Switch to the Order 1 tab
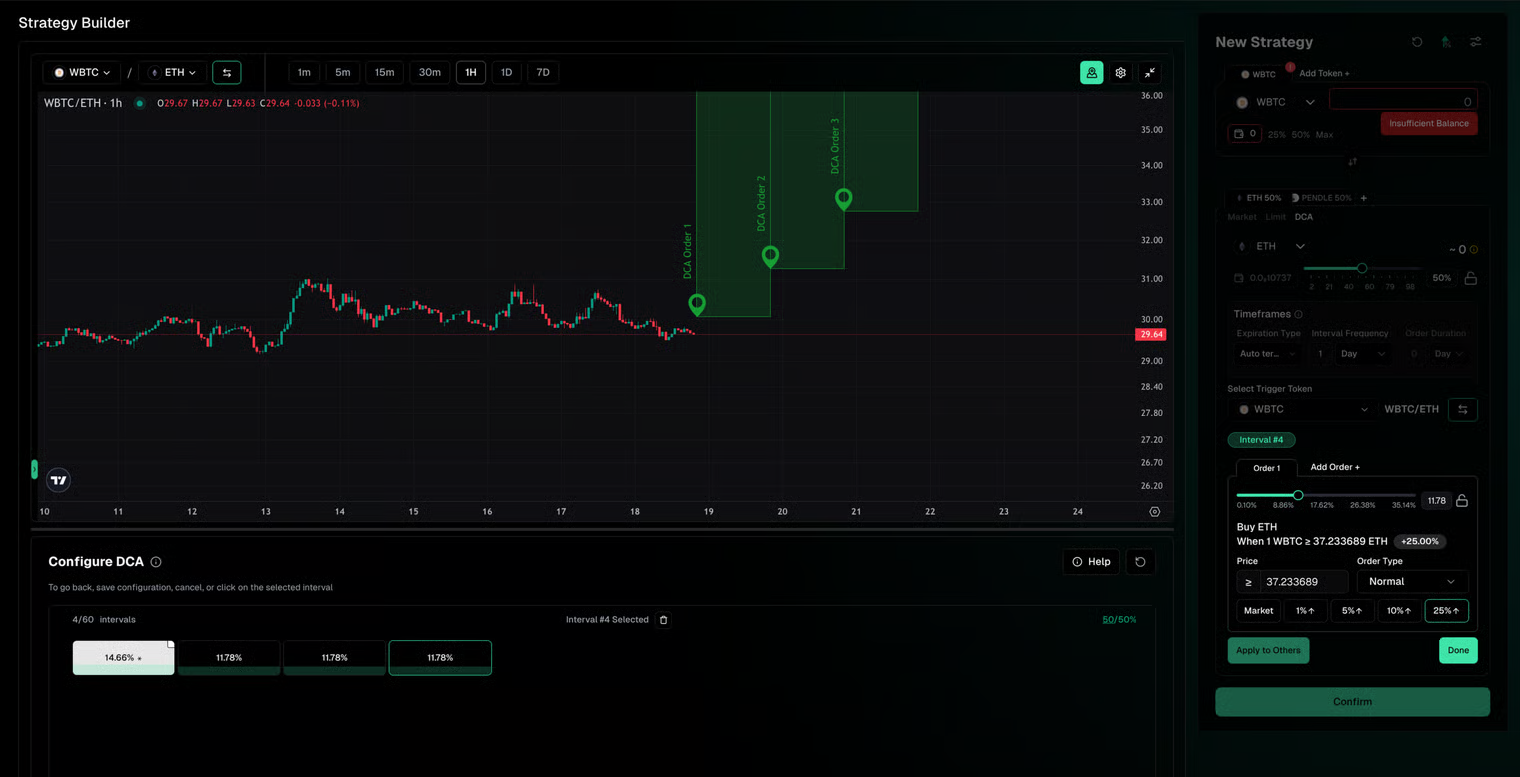This screenshot has width=1520, height=777. click(1266, 468)
